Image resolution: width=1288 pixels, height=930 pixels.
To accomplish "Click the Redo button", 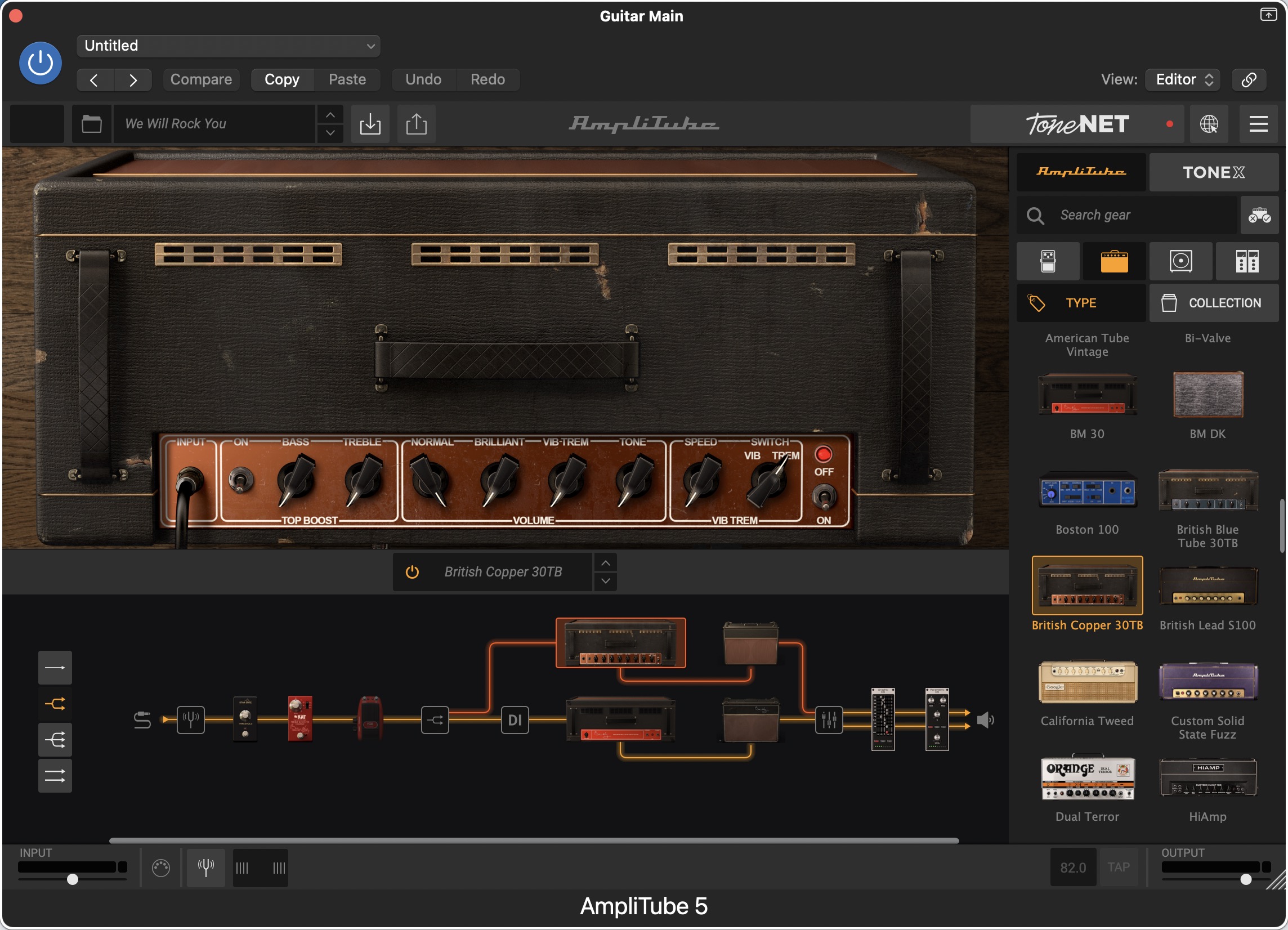I will [x=488, y=79].
